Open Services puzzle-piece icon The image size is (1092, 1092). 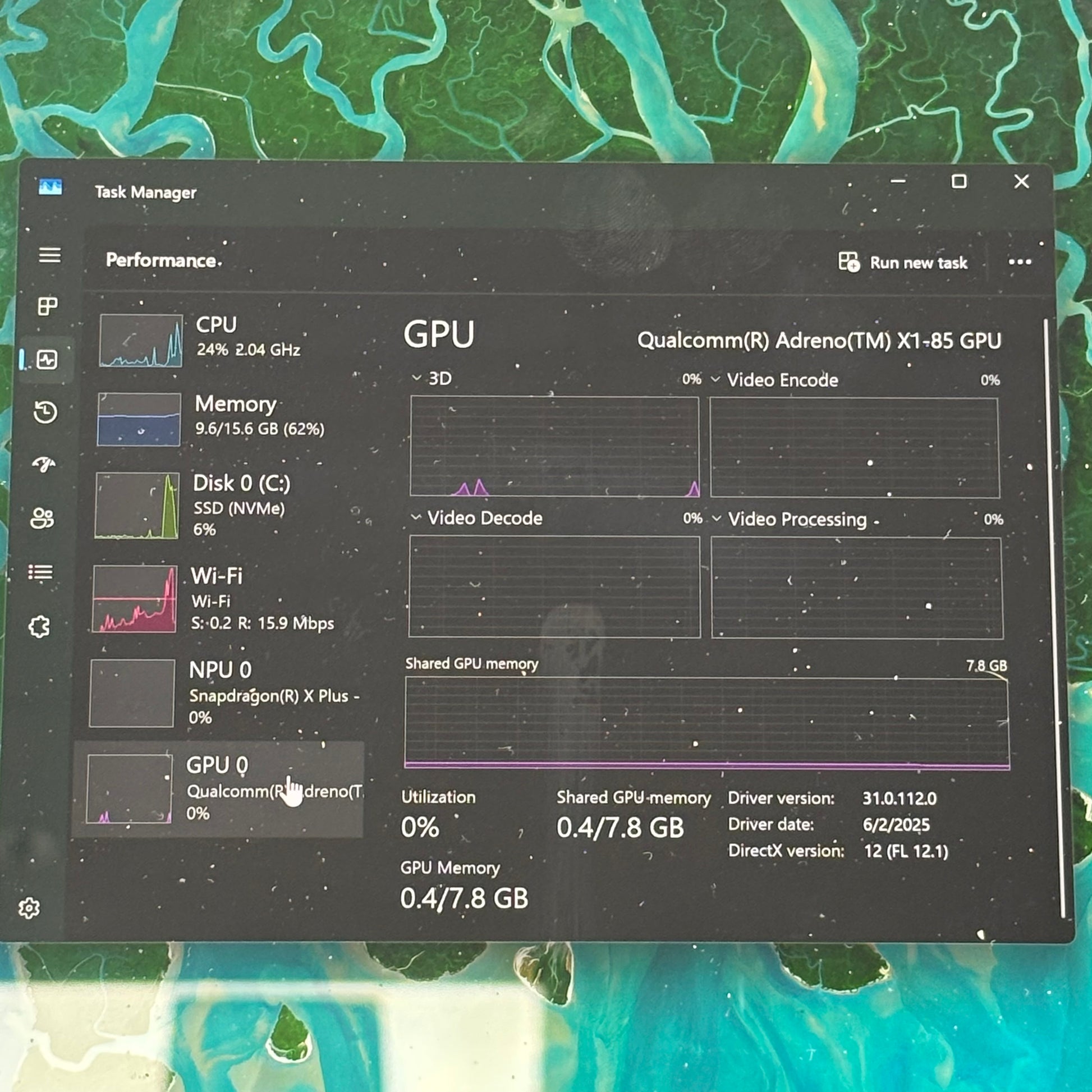pyautogui.click(x=40, y=626)
